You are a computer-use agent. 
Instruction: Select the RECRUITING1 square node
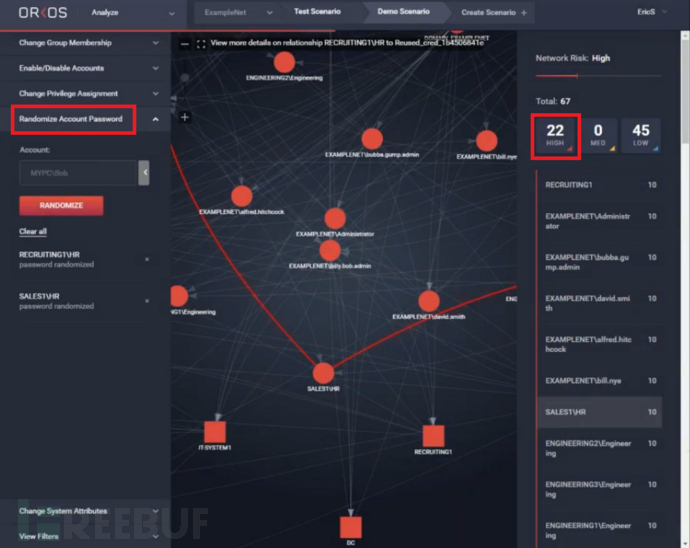(x=433, y=436)
